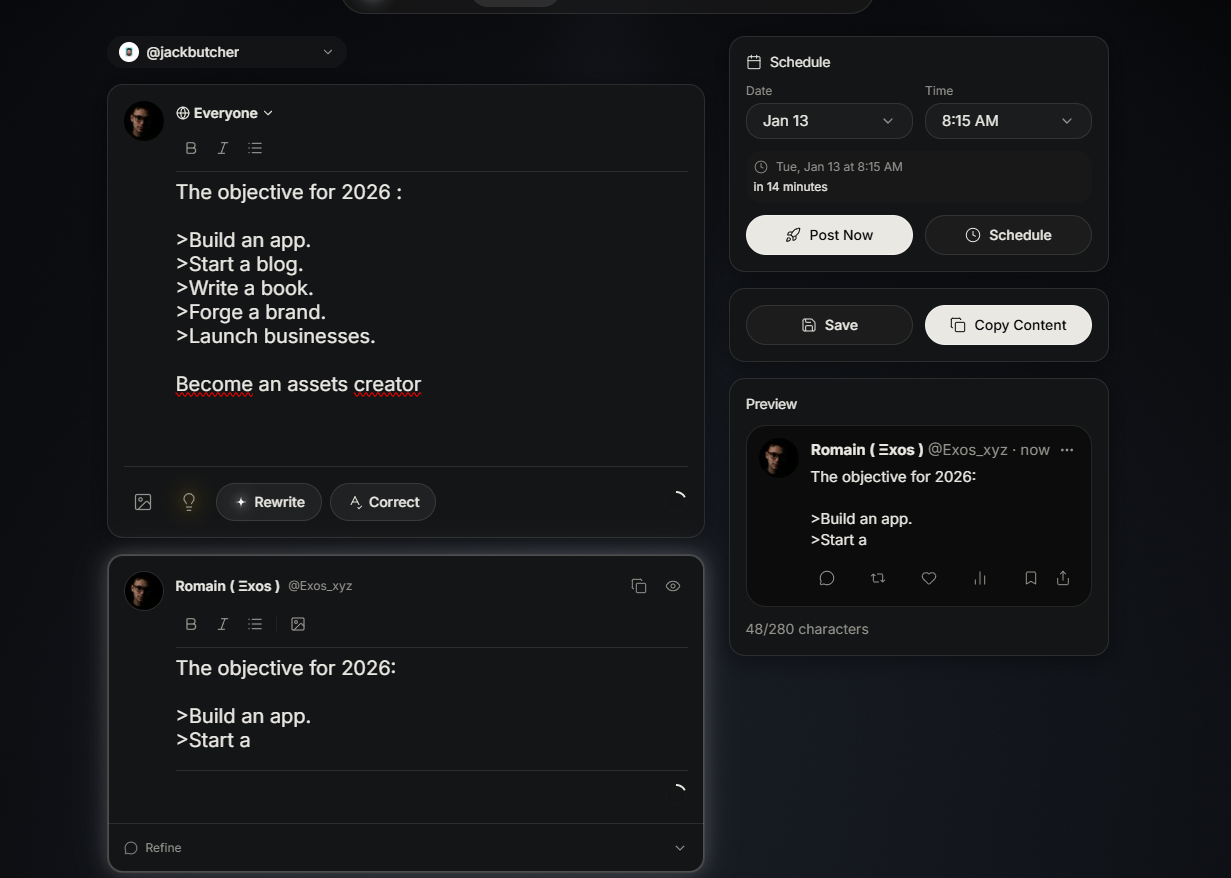Apply italic formatting in the reply editor
The image size is (1231, 878).
pos(222,623)
